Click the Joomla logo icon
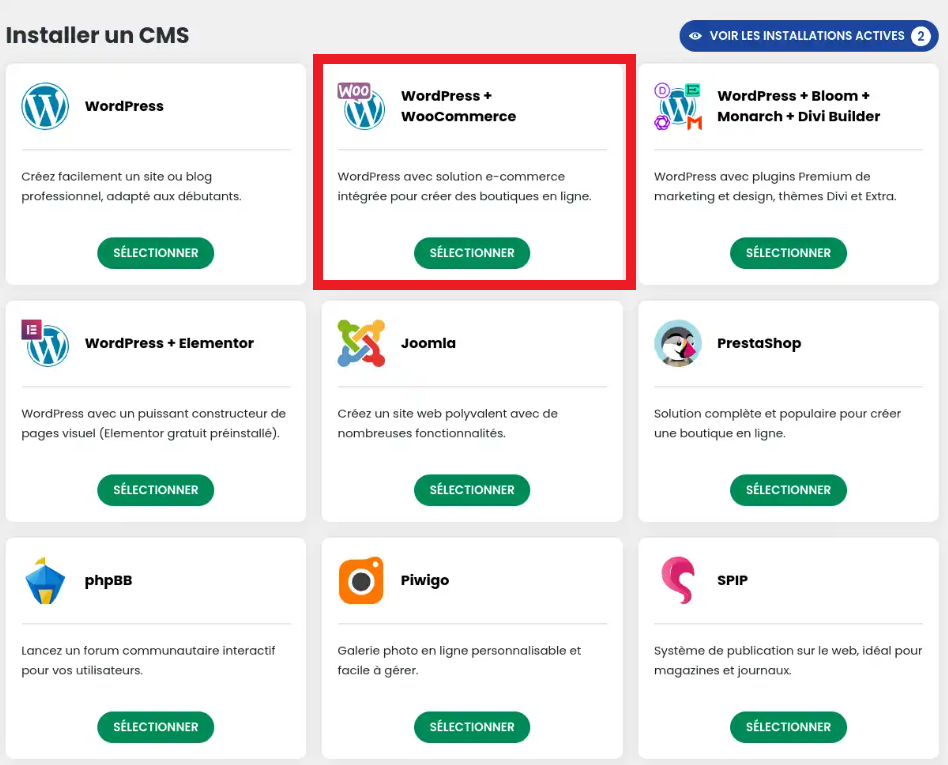 (361, 343)
